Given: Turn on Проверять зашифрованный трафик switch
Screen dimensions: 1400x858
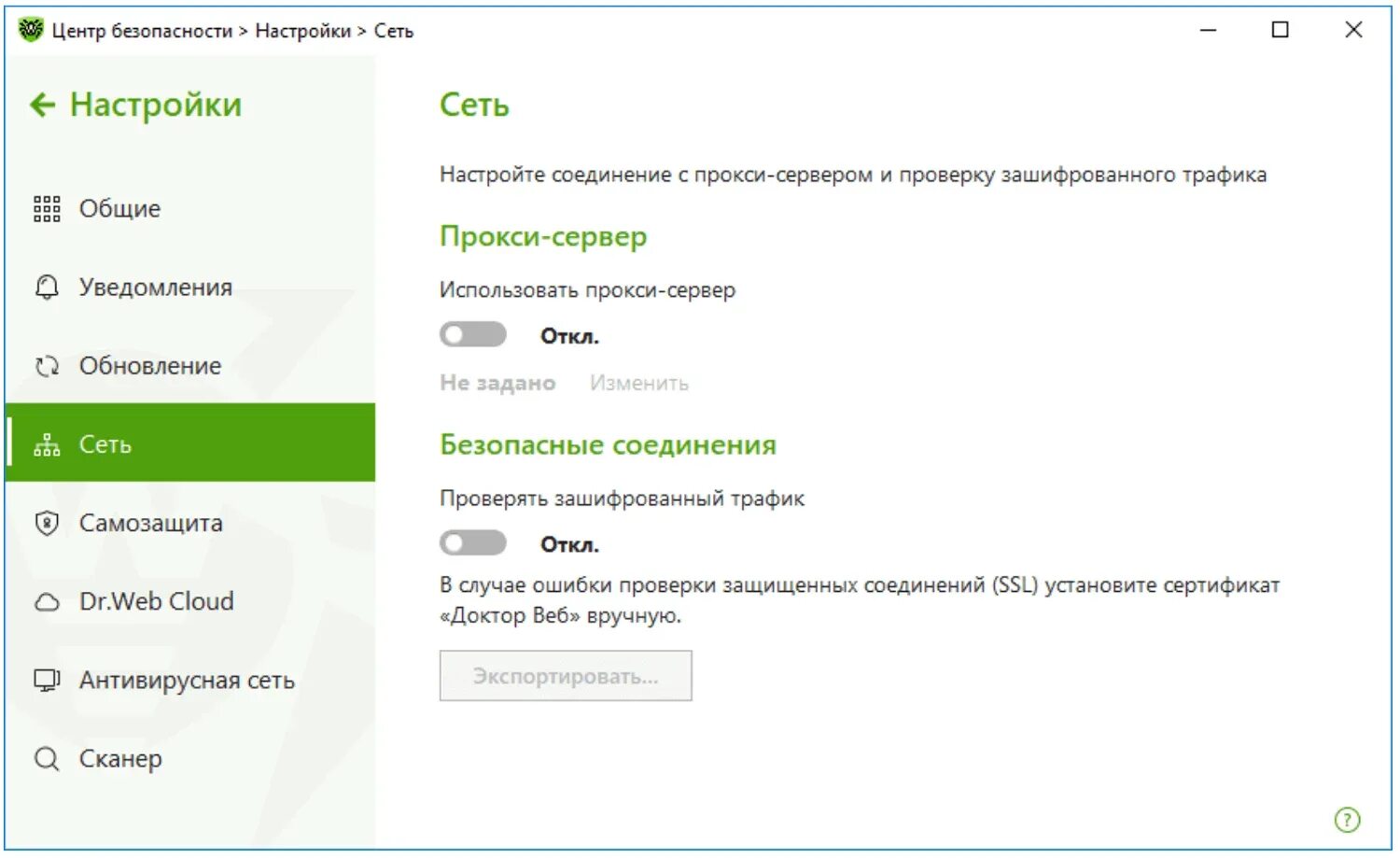Looking at the screenshot, I should coord(473,542).
